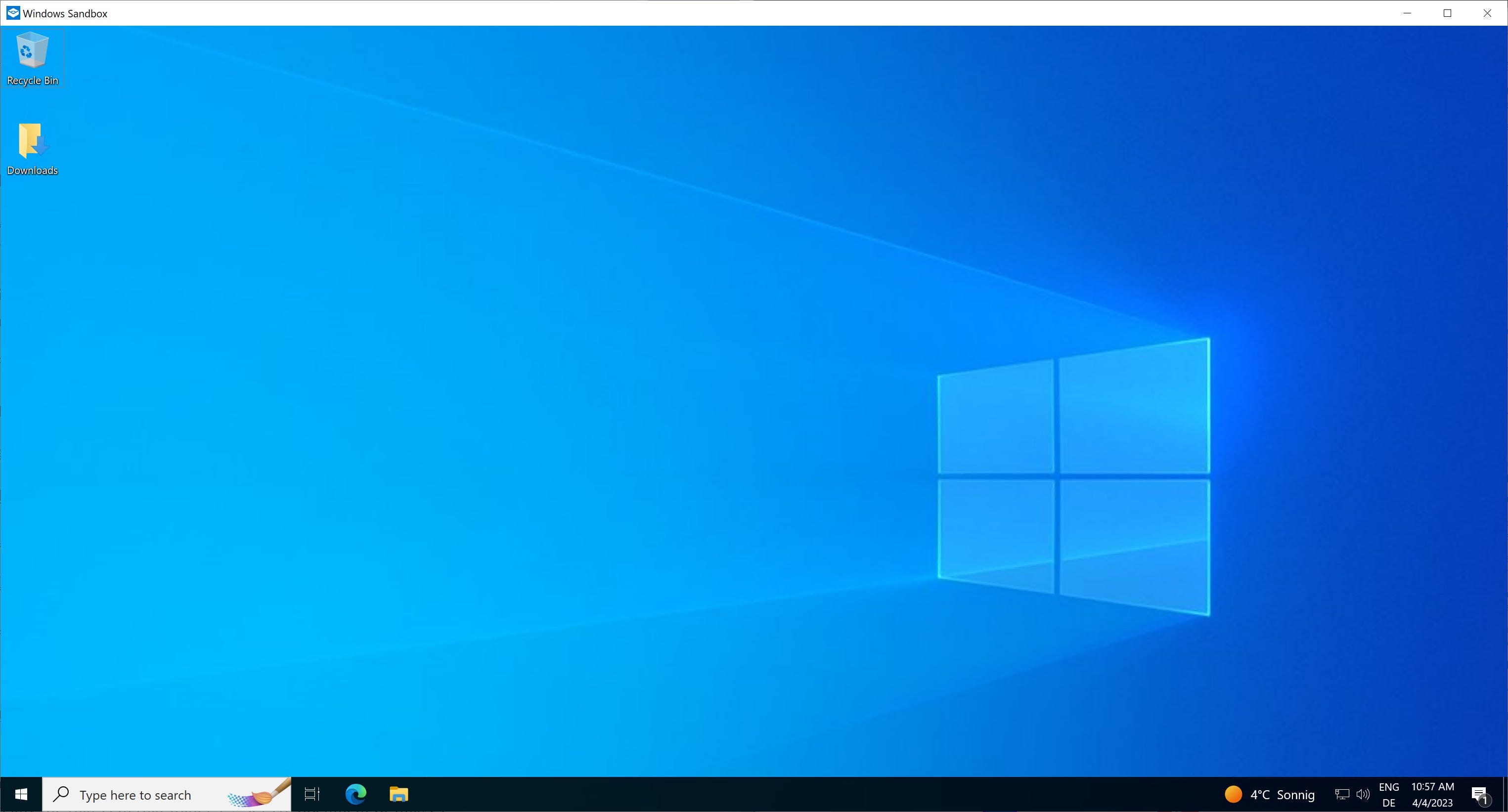Open network status from the system tray
The width and height of the screenshot is (1508, 812).
point(1341,794)
